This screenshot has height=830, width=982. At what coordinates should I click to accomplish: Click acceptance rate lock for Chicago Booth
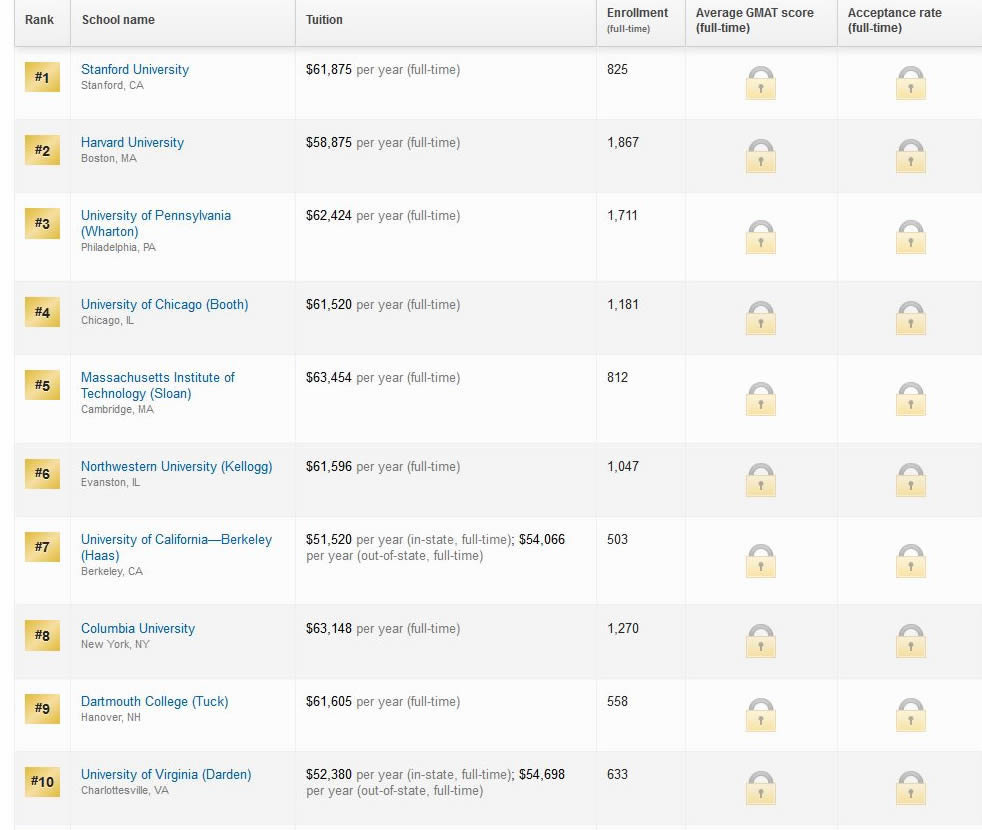tap(910, 318)
